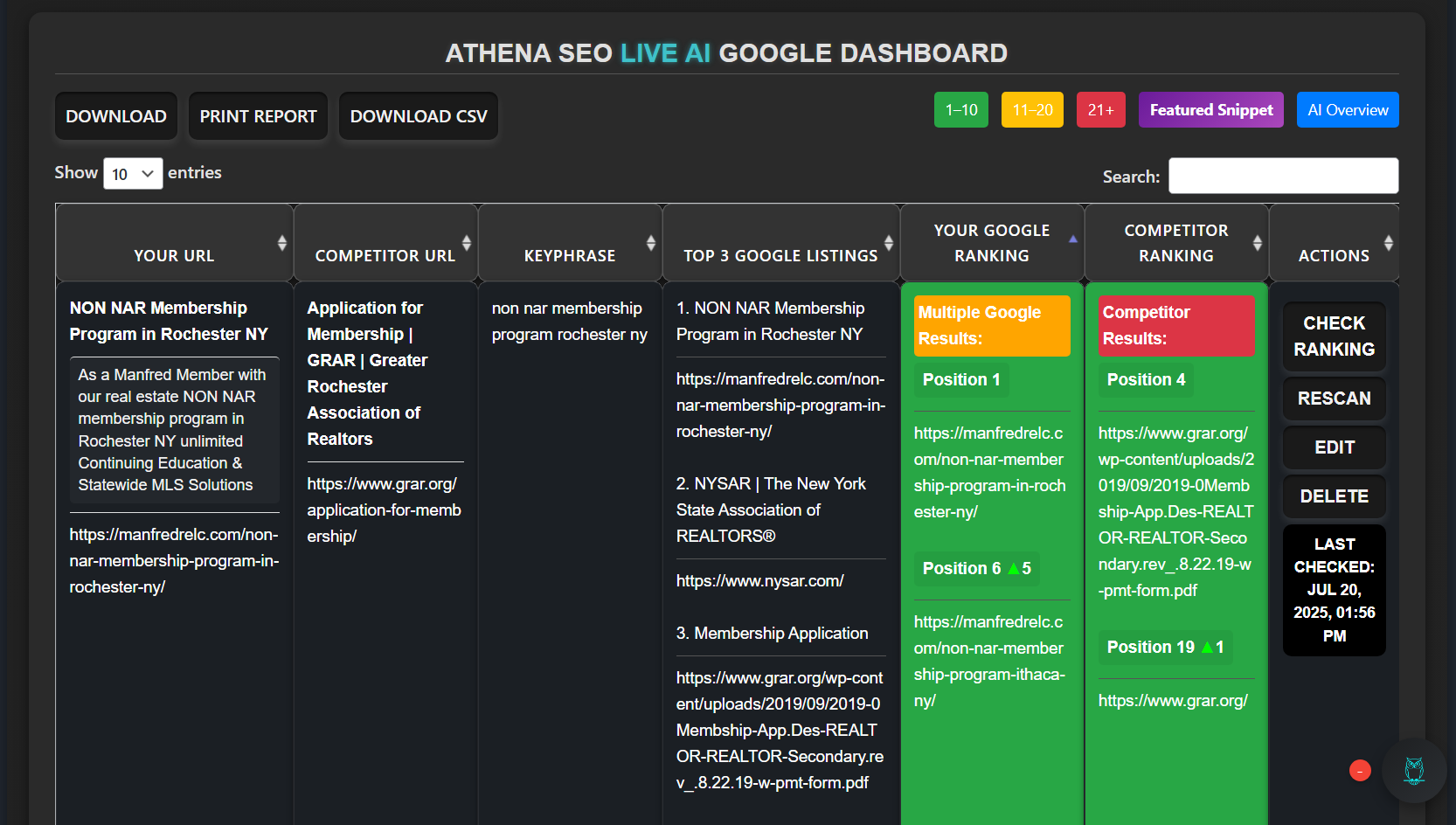Click the first listing NON NAR title
1456x825 pixels.
770,322
